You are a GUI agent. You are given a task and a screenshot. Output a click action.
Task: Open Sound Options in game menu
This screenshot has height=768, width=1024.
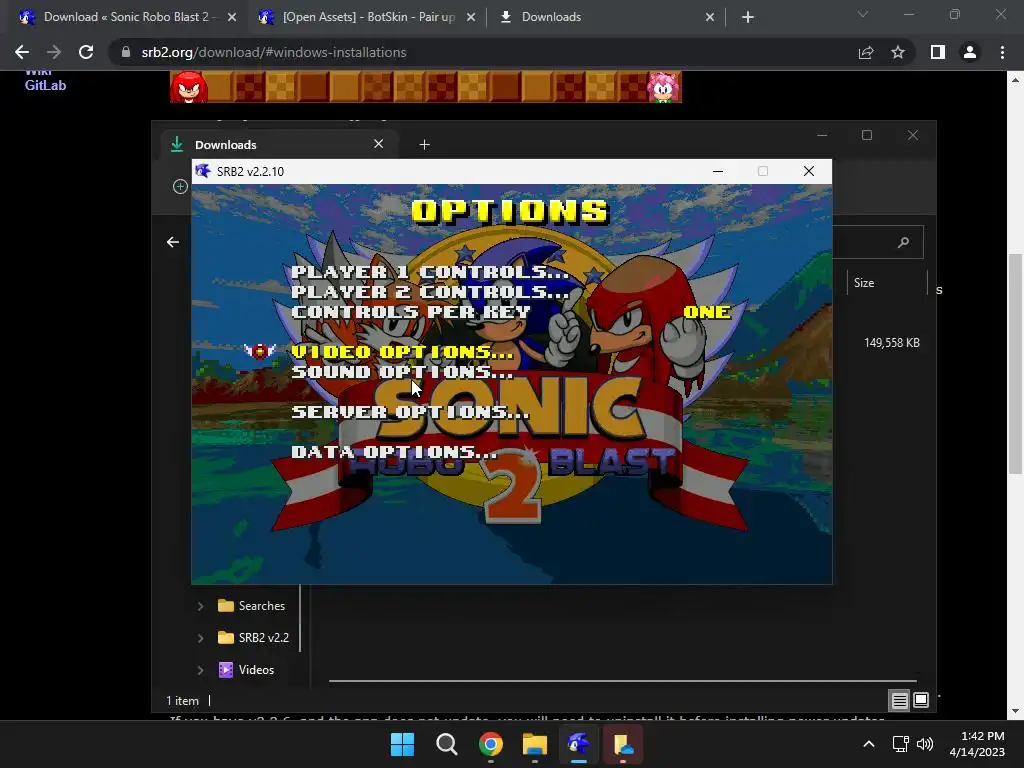(402, 372)
